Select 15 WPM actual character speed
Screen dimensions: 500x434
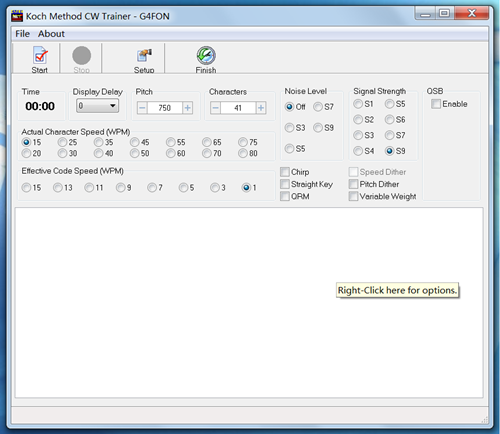pos(26,142)
